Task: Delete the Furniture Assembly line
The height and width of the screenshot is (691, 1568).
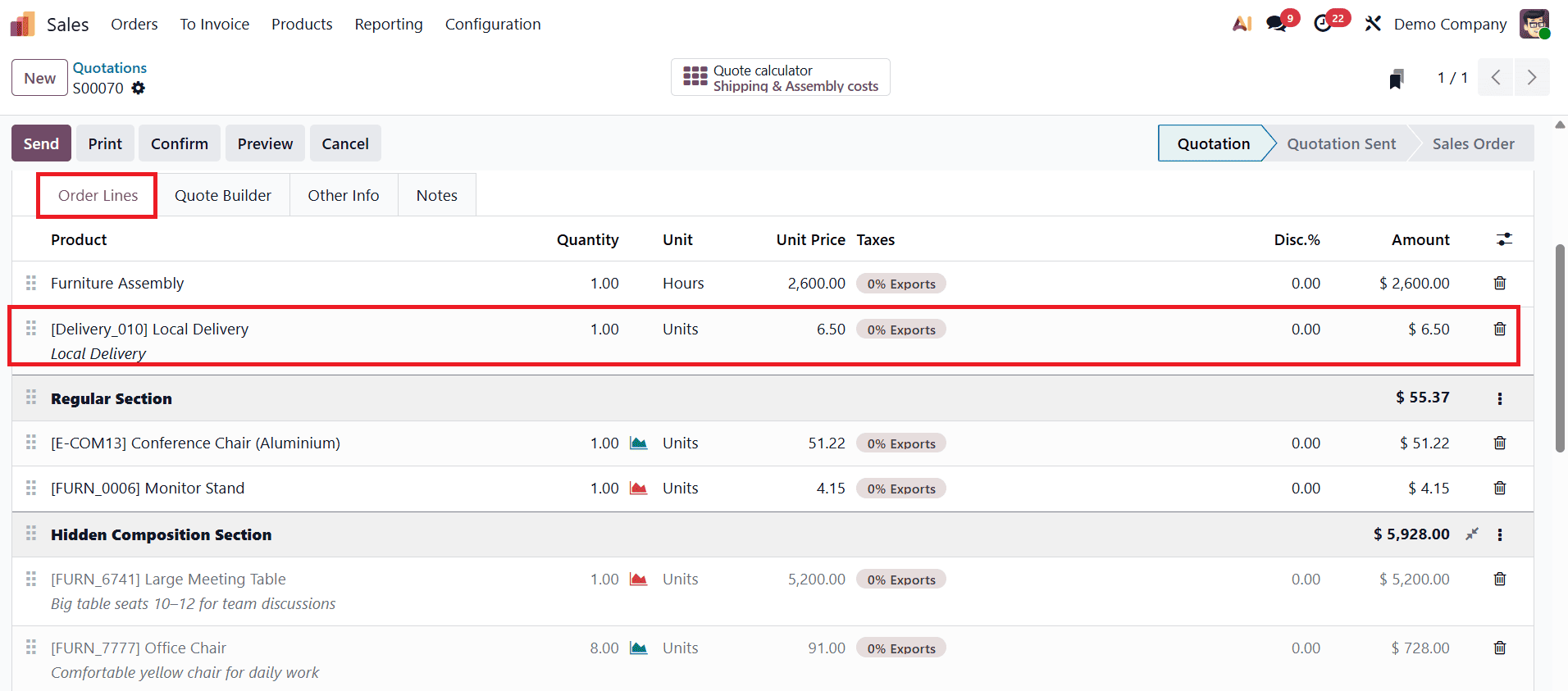Action: point(1500,283)
